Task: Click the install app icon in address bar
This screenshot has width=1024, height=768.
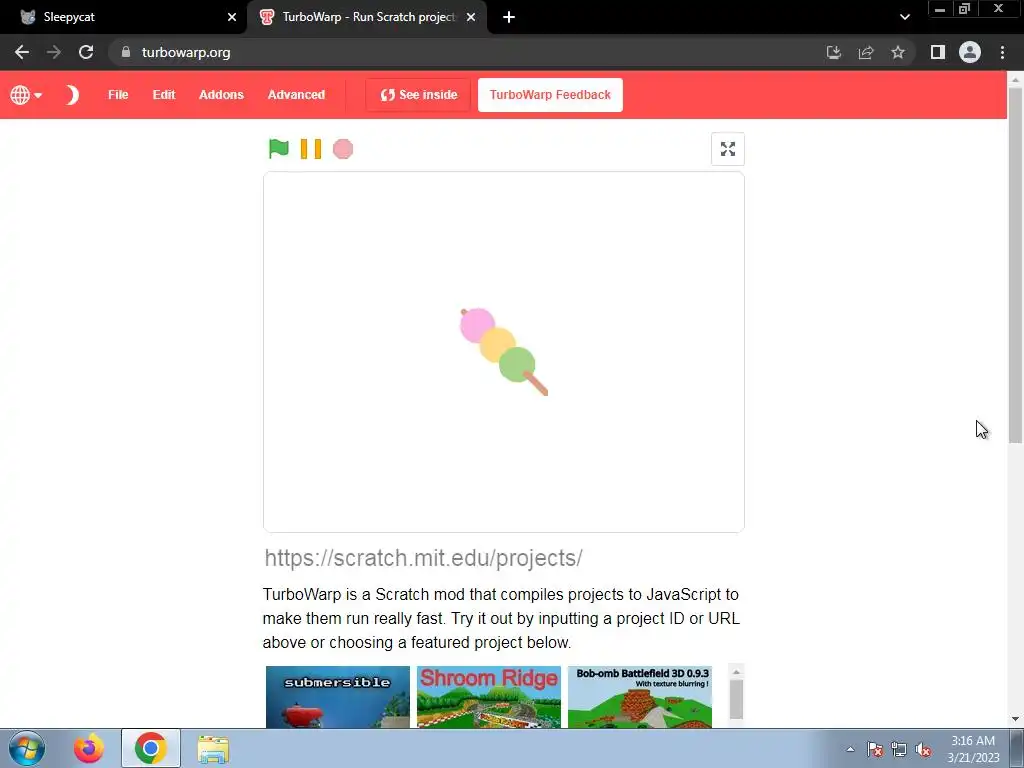Action: (833, 52)
